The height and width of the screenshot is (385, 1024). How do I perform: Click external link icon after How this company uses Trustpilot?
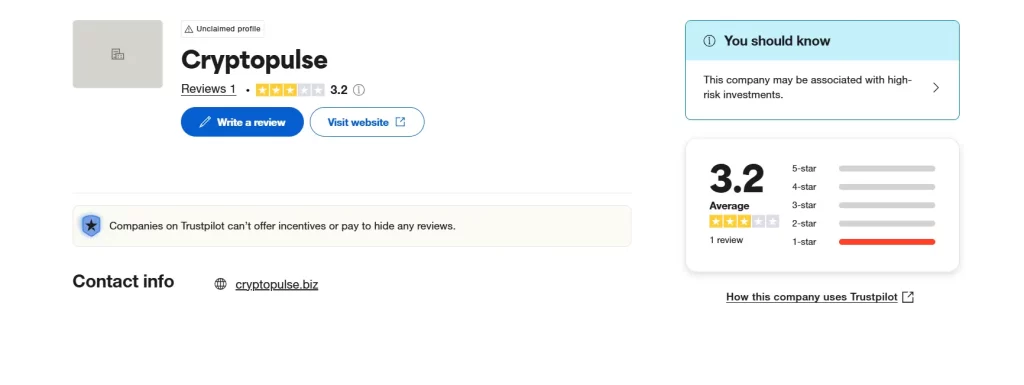(908, 297)
